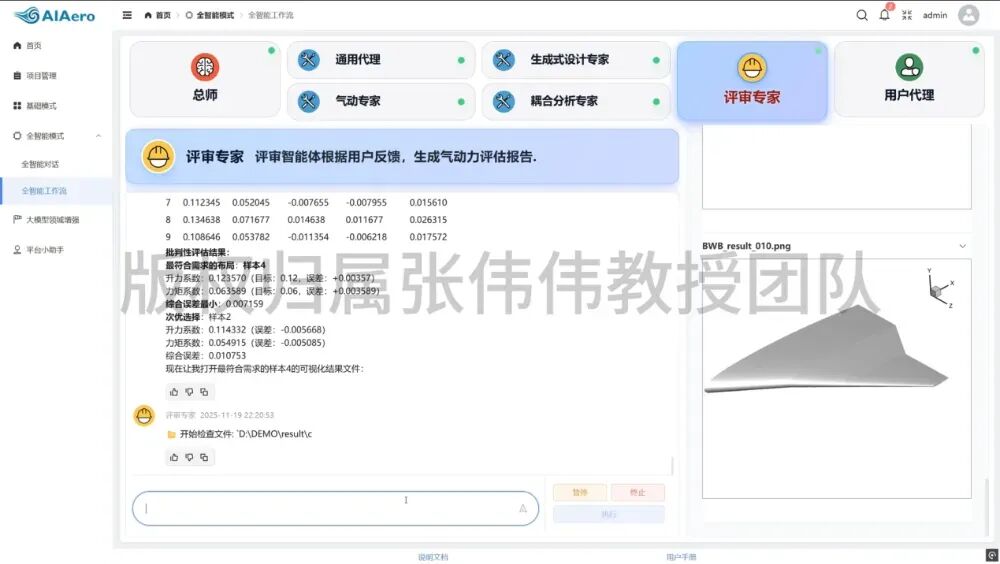Copy the 开始检查文件 message

point(204,457)
